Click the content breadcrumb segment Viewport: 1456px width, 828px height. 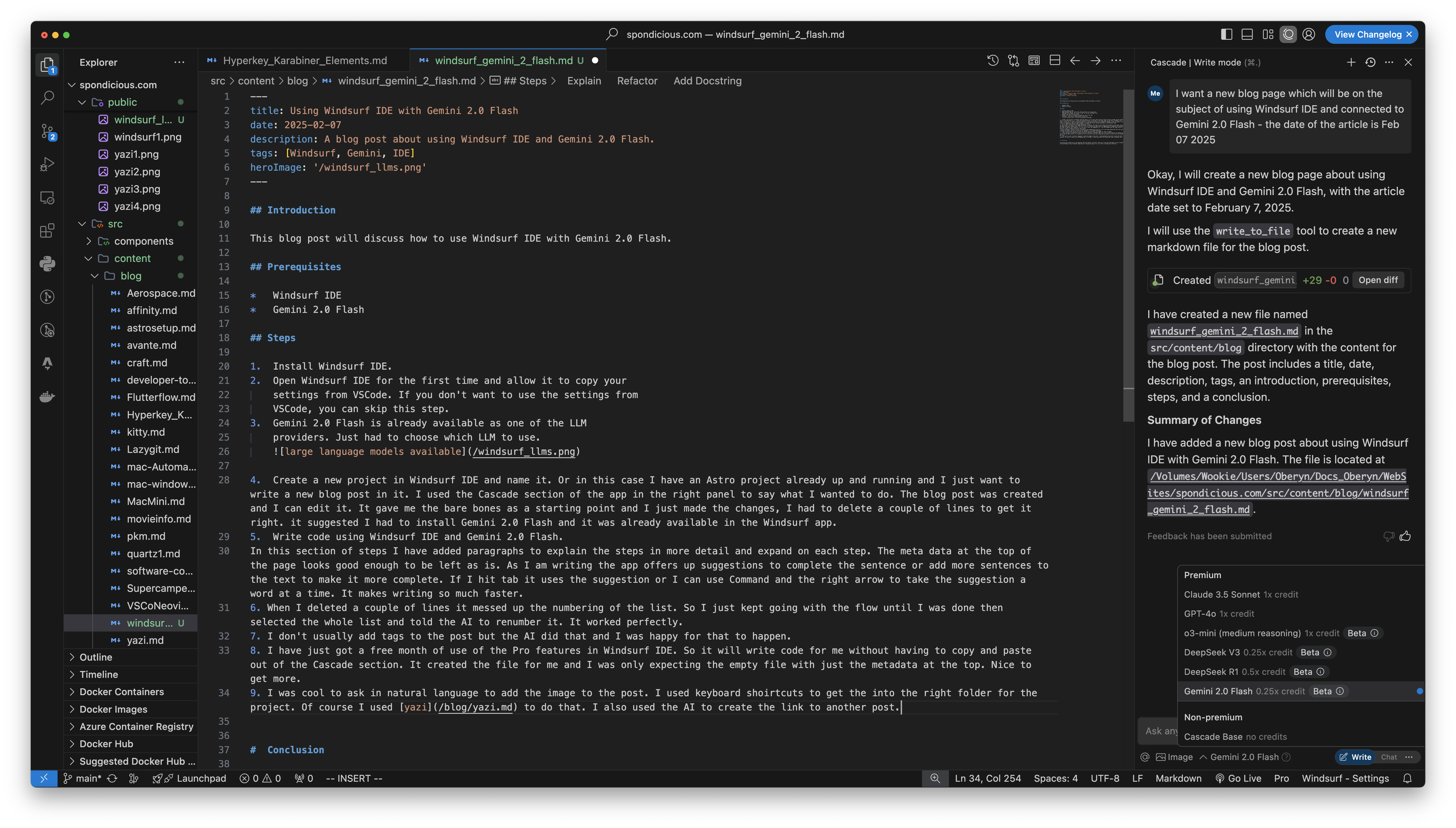point(256,81)
